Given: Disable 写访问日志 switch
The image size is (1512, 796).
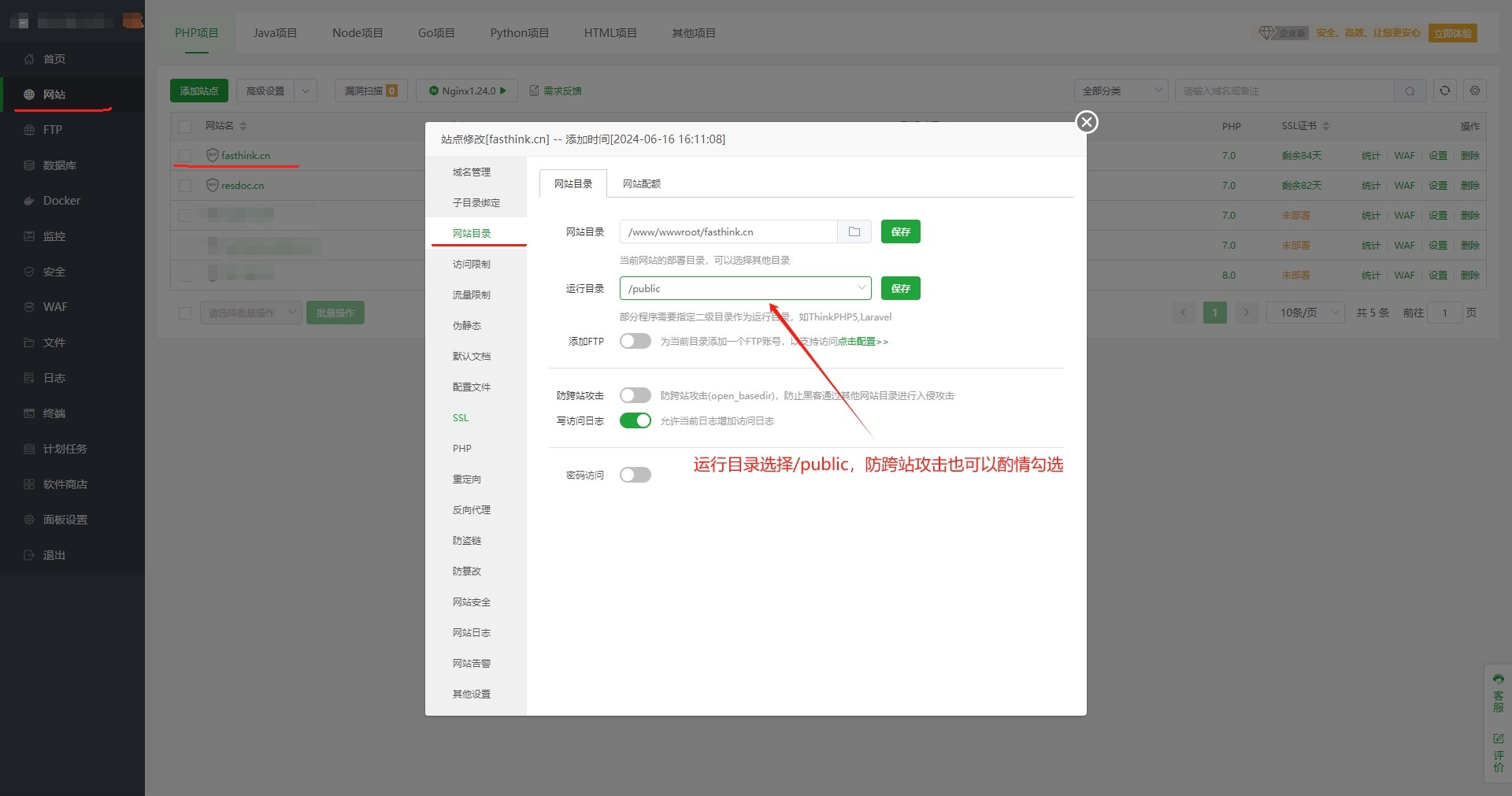Looking at the screenshot, I should [636, 420].
